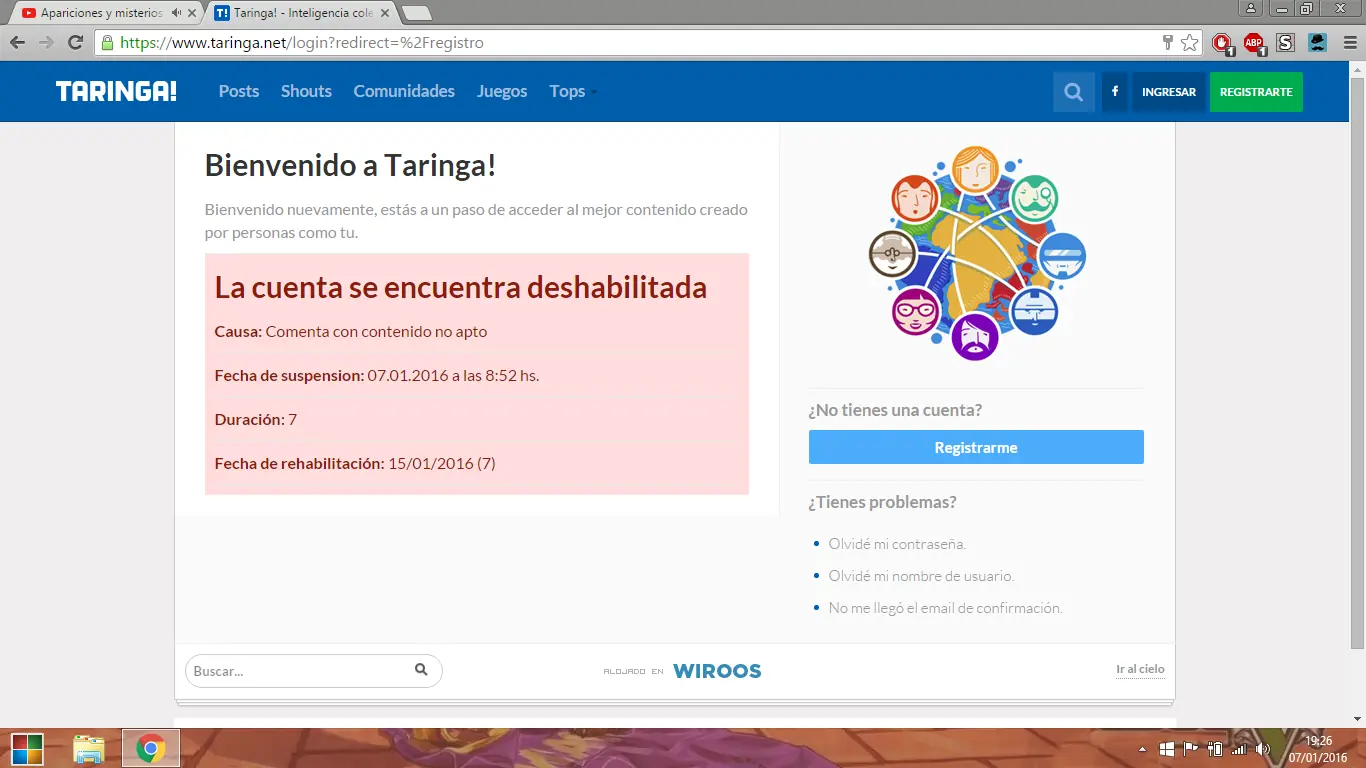This screenshot has width=1366, height=768.
Task: Click the Ir al cielo link
Action: click(x=1140, y=669)
